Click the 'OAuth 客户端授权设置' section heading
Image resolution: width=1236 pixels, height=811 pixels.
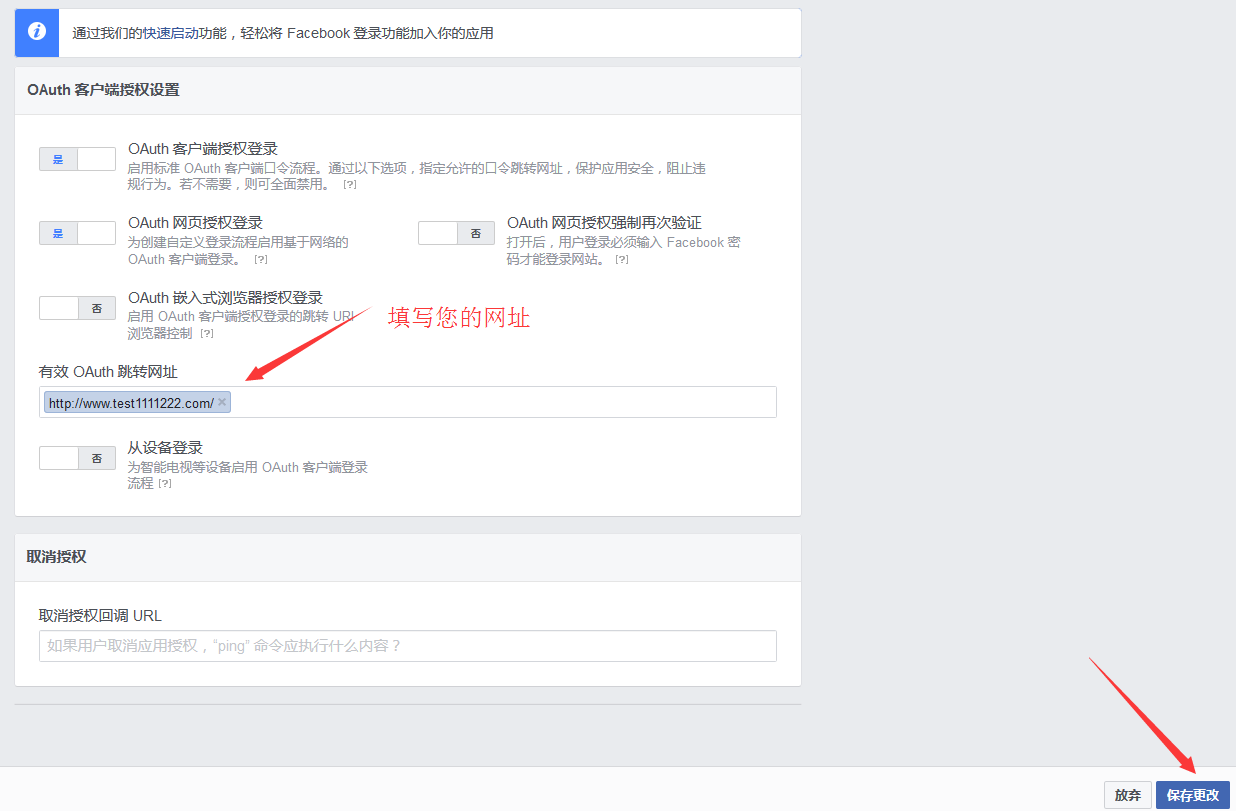pos(103,90)
